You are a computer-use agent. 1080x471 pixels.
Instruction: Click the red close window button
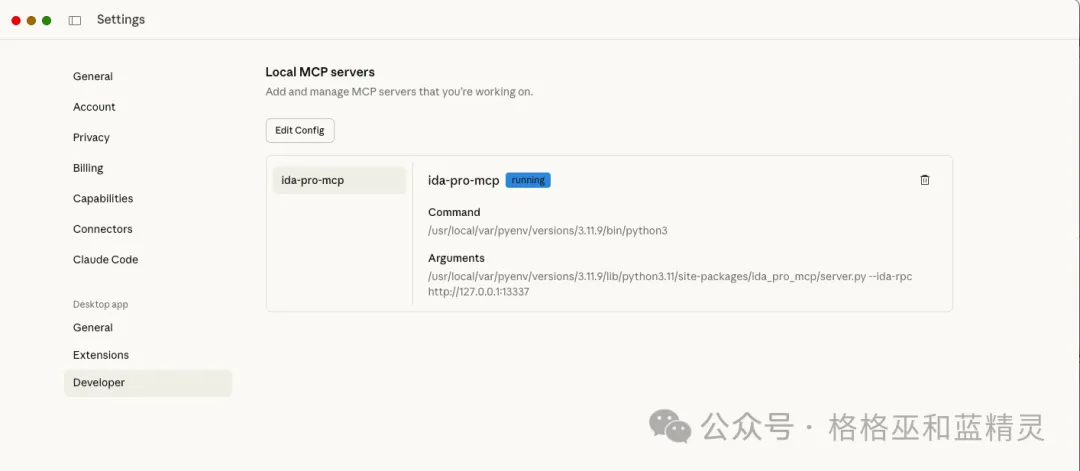pyautogui.click(x=16, y=21)
